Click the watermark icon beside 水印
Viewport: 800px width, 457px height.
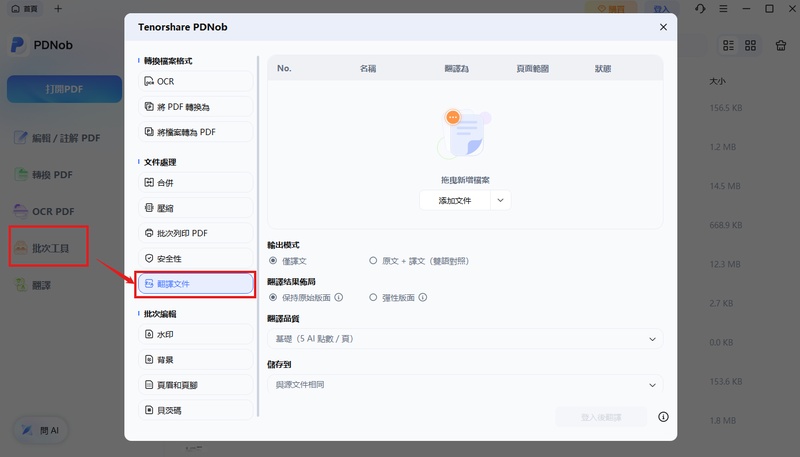149,334
